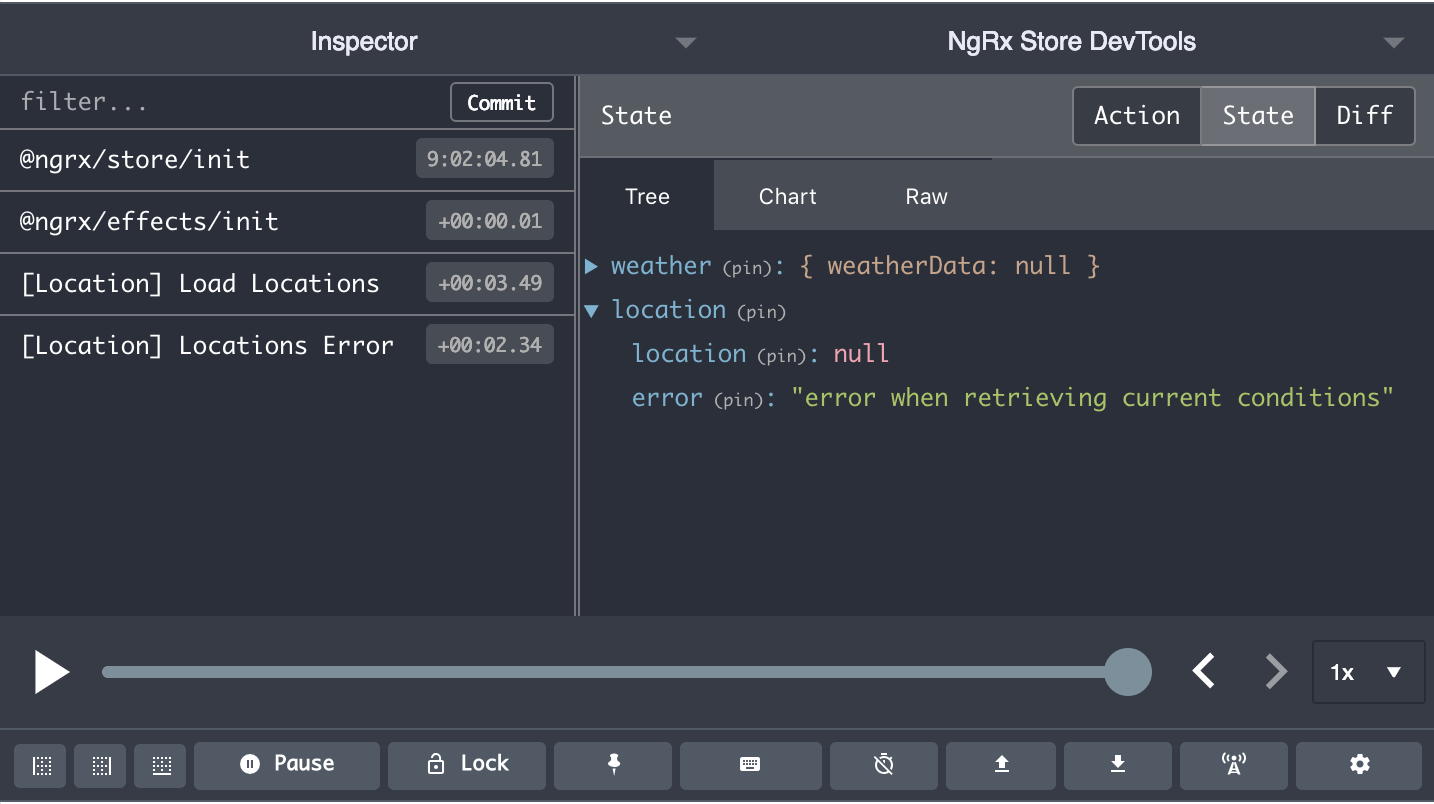Image resolution: width=1434 pixels, height=804 pixels.
Task: Switch to the Chart tab
Action: [787, 197]
